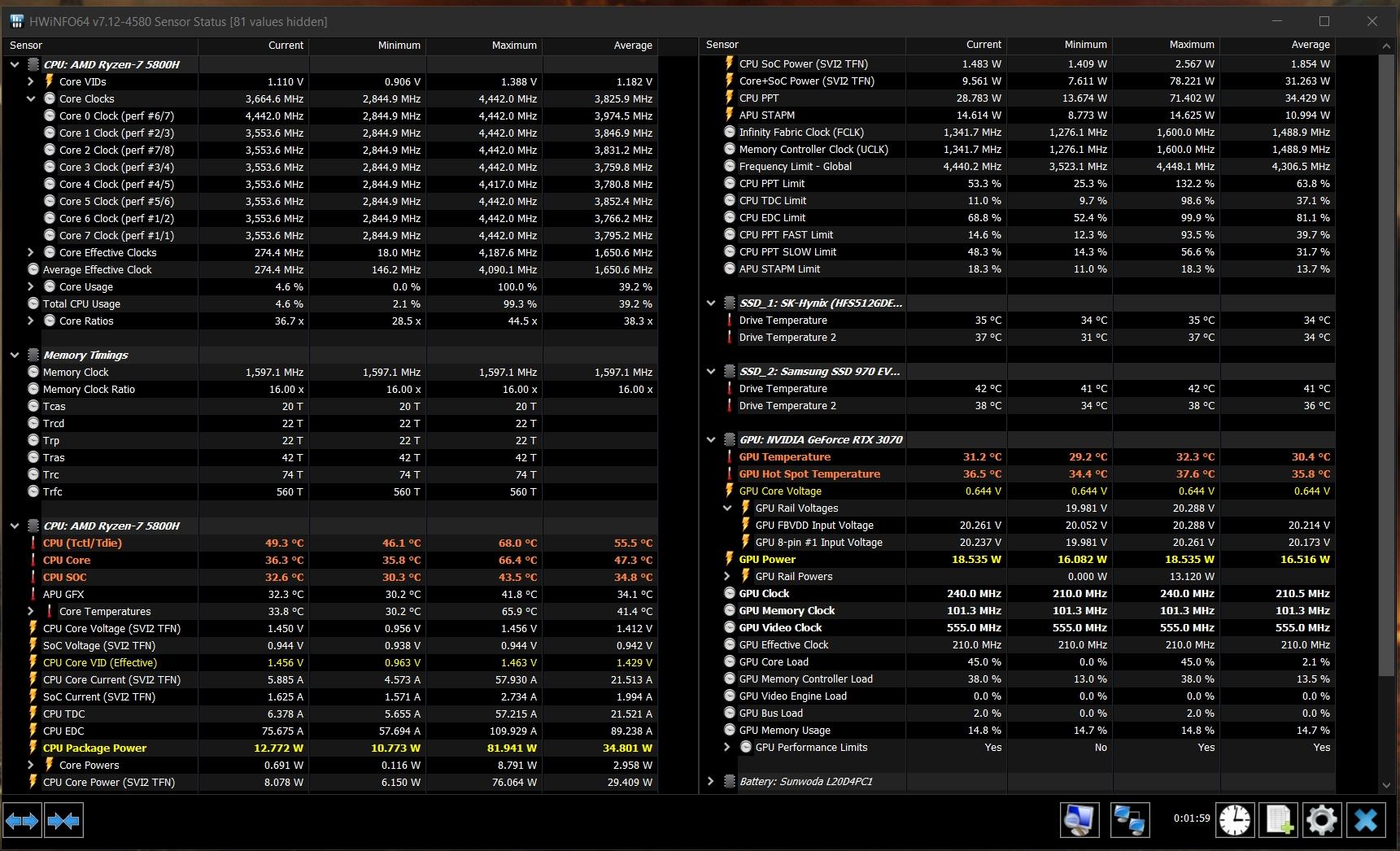Collapse the Memory Timings section
Screen dimensions: 1400x851
14,355
